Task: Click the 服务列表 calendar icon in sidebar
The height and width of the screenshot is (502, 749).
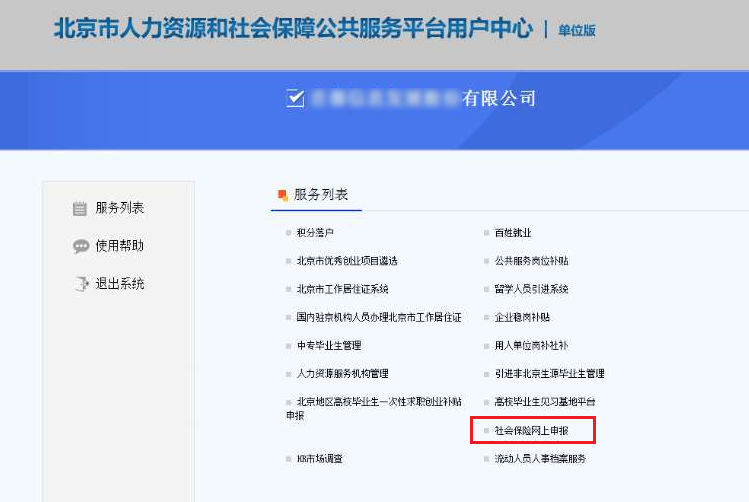Action: coord(80,209)
